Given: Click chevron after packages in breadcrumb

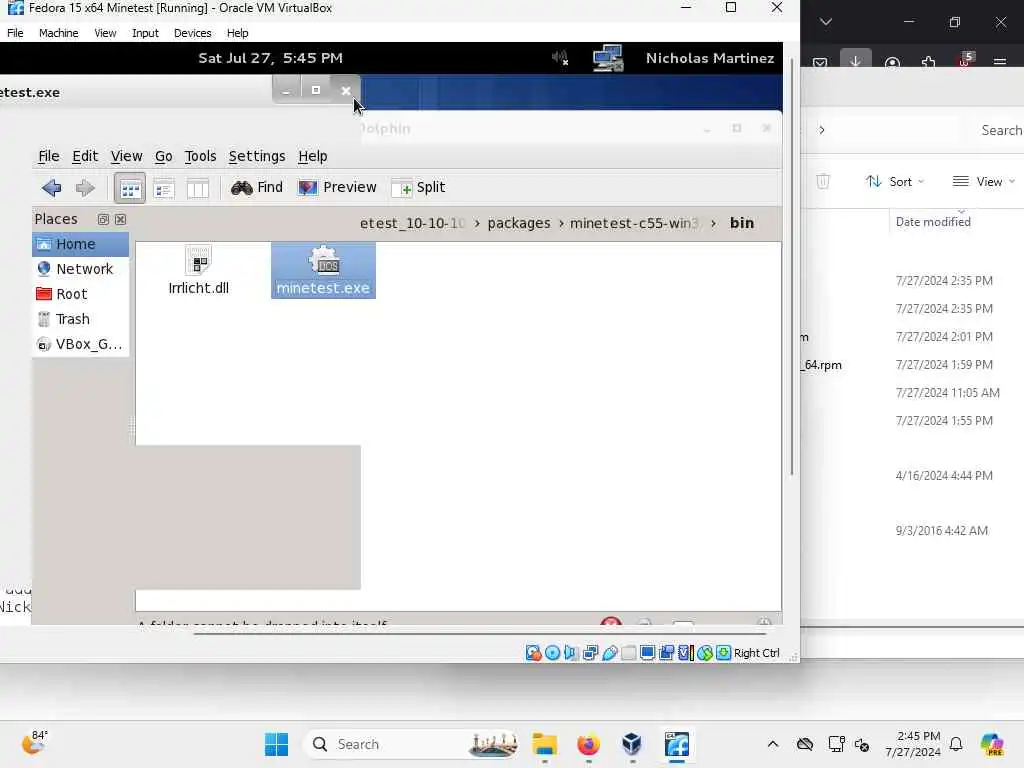Looking at the screenshot, I should (561, 223).
